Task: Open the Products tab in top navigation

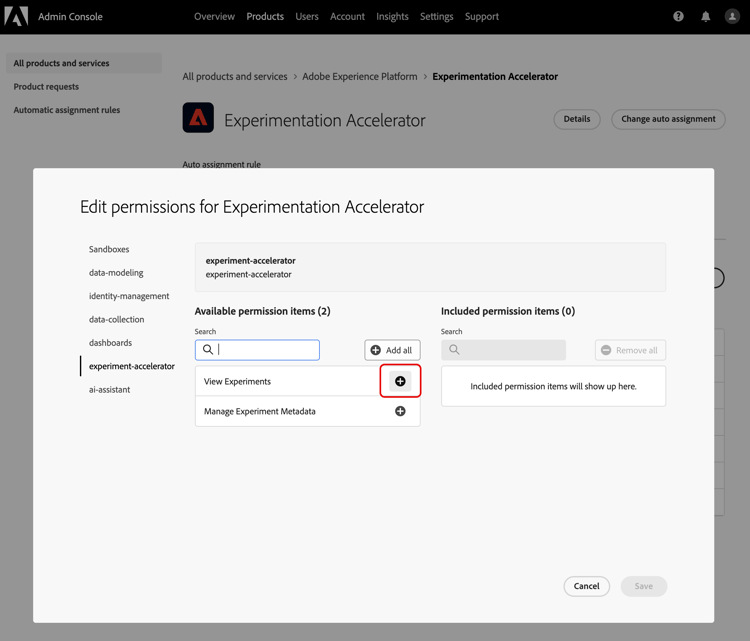Action: click(x=265, y=16)
